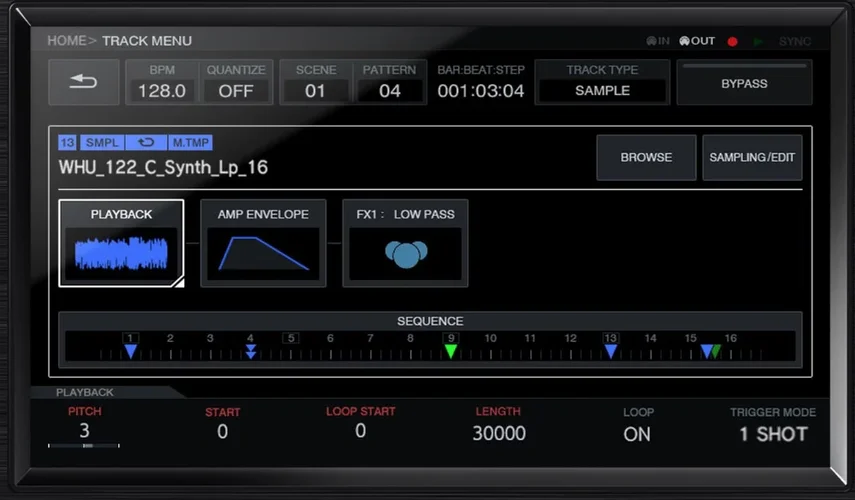This screenshot has height=500, width=855.
Task: Click the M.TMP badge
Action: coord(190,143)
